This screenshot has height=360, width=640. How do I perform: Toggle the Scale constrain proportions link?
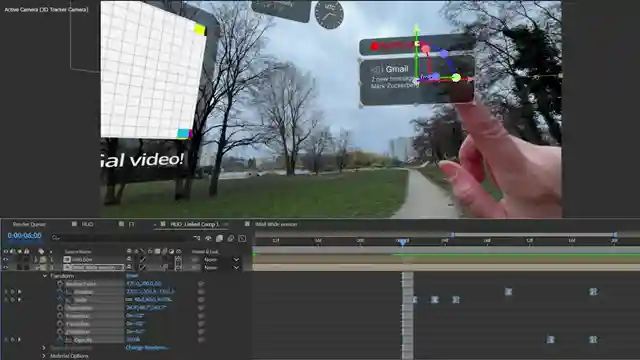coord(129,300)
